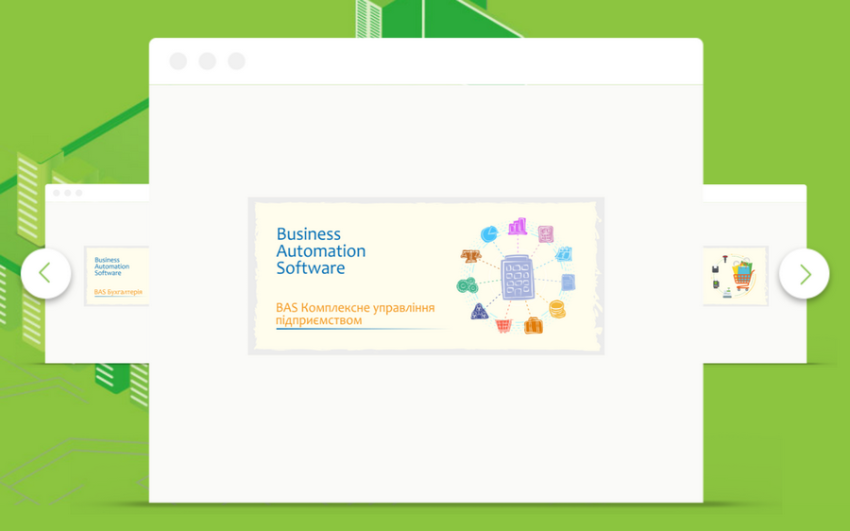
Task: Click the purple bar chart icon
Action: point(517,226)
